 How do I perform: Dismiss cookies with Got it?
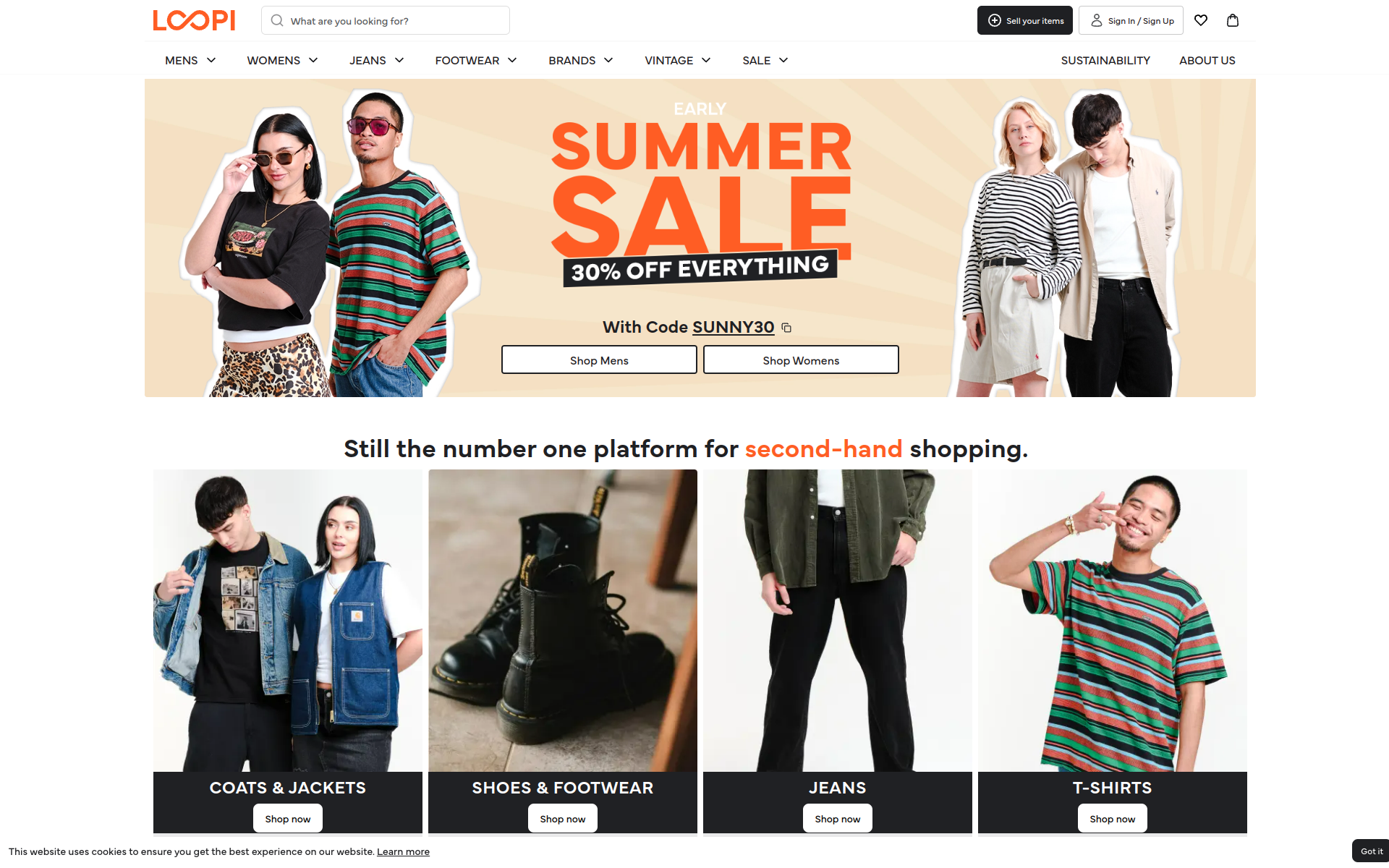click(1371, 851)
